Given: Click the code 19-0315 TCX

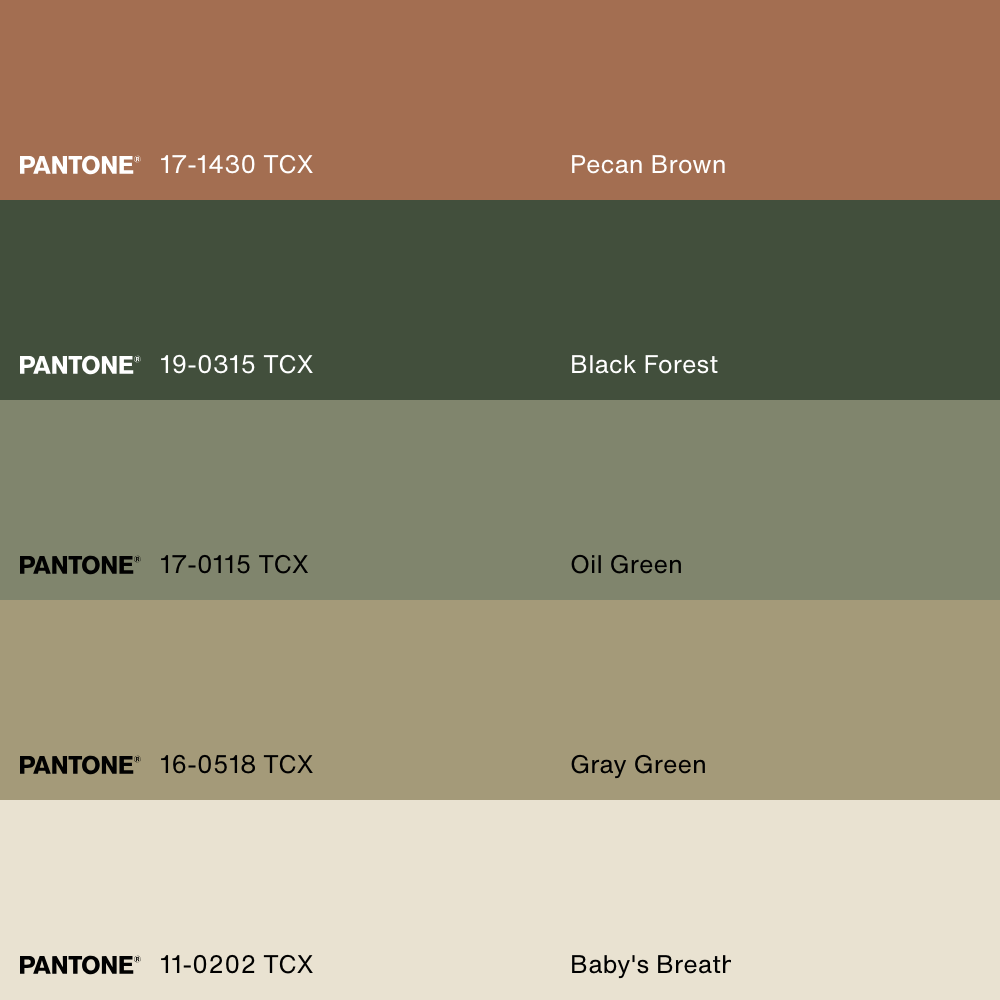Looking at the screenshot, I should click(236, 365).
